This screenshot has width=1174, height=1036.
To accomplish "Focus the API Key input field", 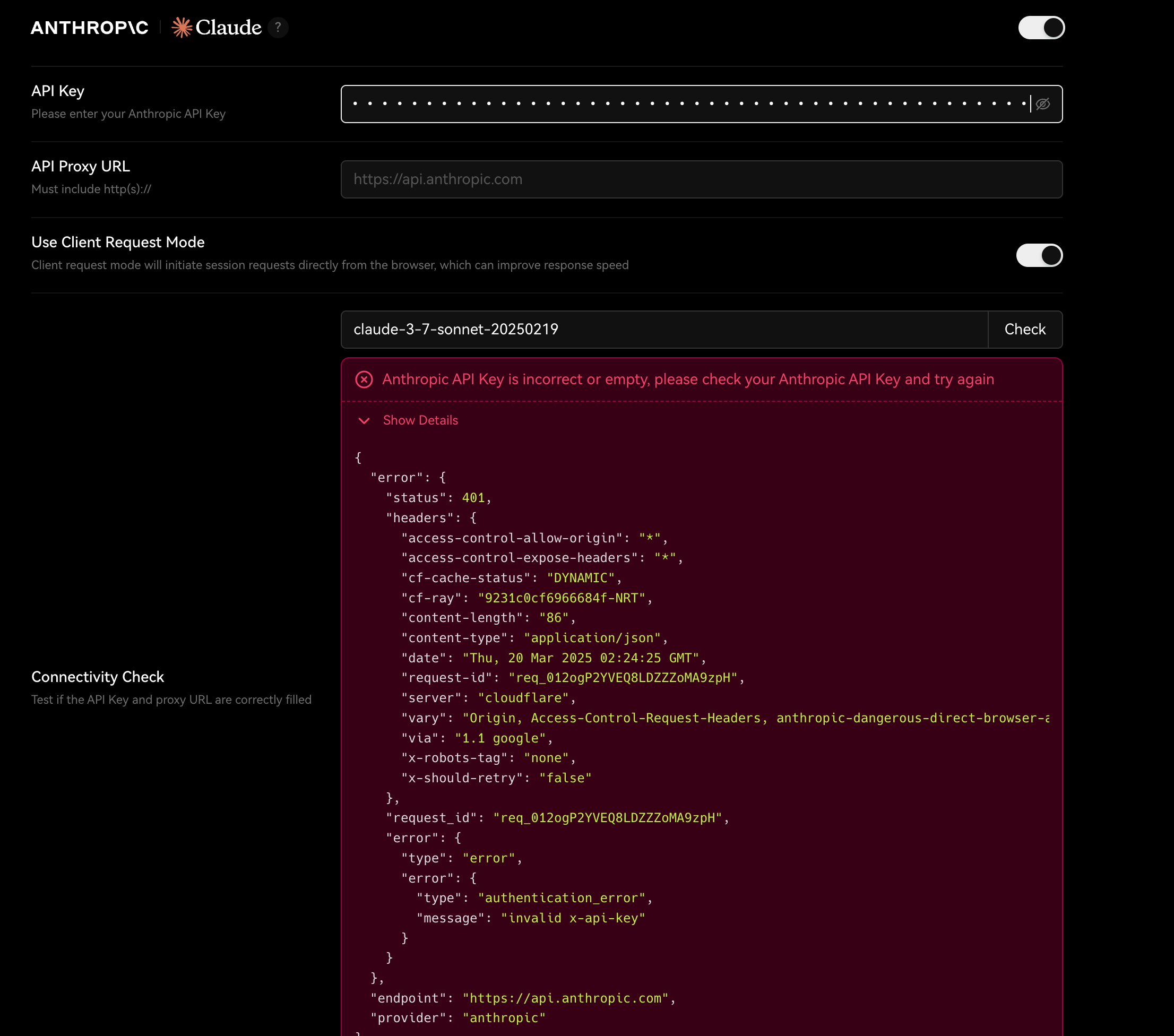I will [701, 104].
